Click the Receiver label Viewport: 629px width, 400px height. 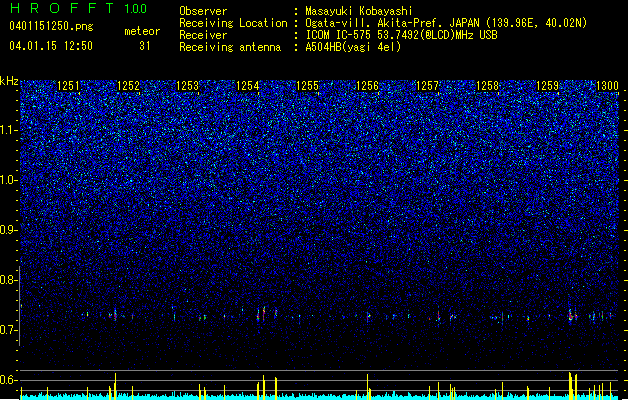coord(203,35)
